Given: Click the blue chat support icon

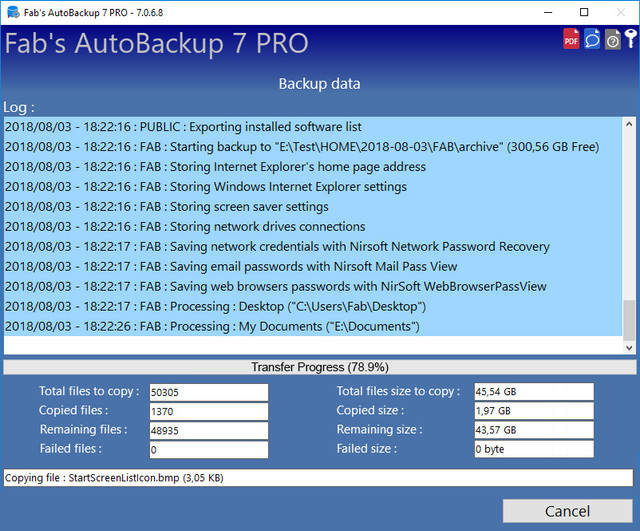Looking at the screenshot, I should pyautogui.click(x=592, y=39).
